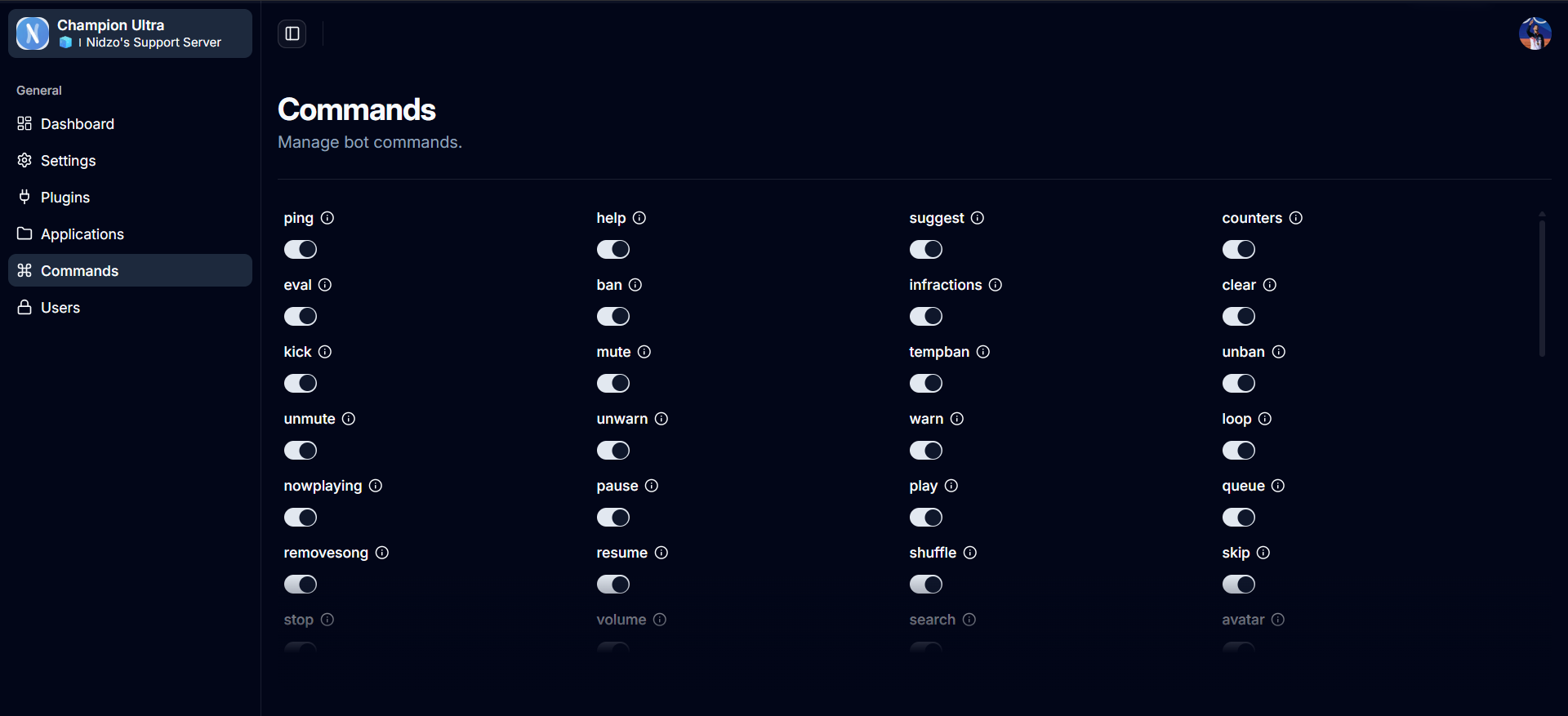Viewport: 1568px width, 716px height.
Task: Go to Dashboard in the sidebar
Action: click(x=78, y=124)
